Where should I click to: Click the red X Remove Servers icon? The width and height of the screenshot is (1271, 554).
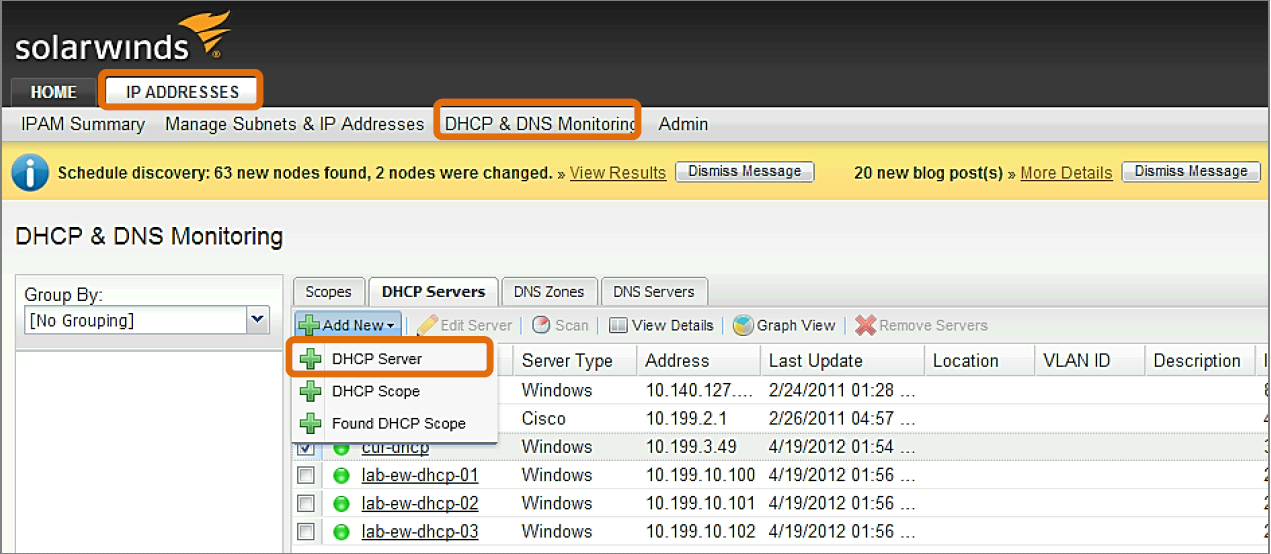click(865, 325)
